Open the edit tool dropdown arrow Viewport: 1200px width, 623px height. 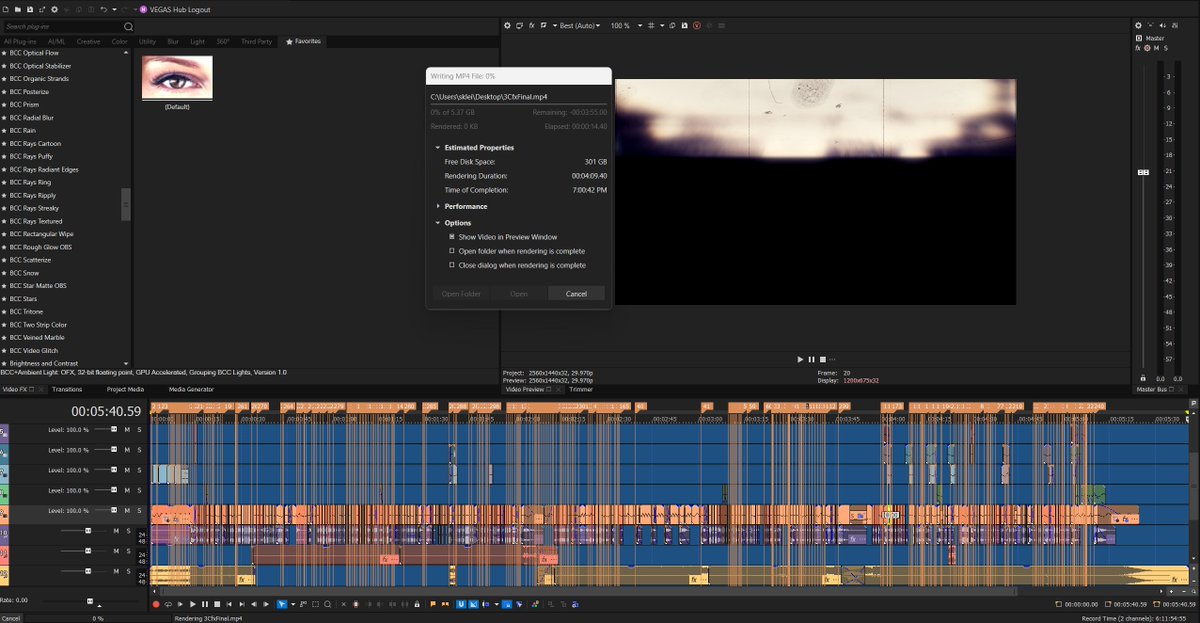click(292, 604)
